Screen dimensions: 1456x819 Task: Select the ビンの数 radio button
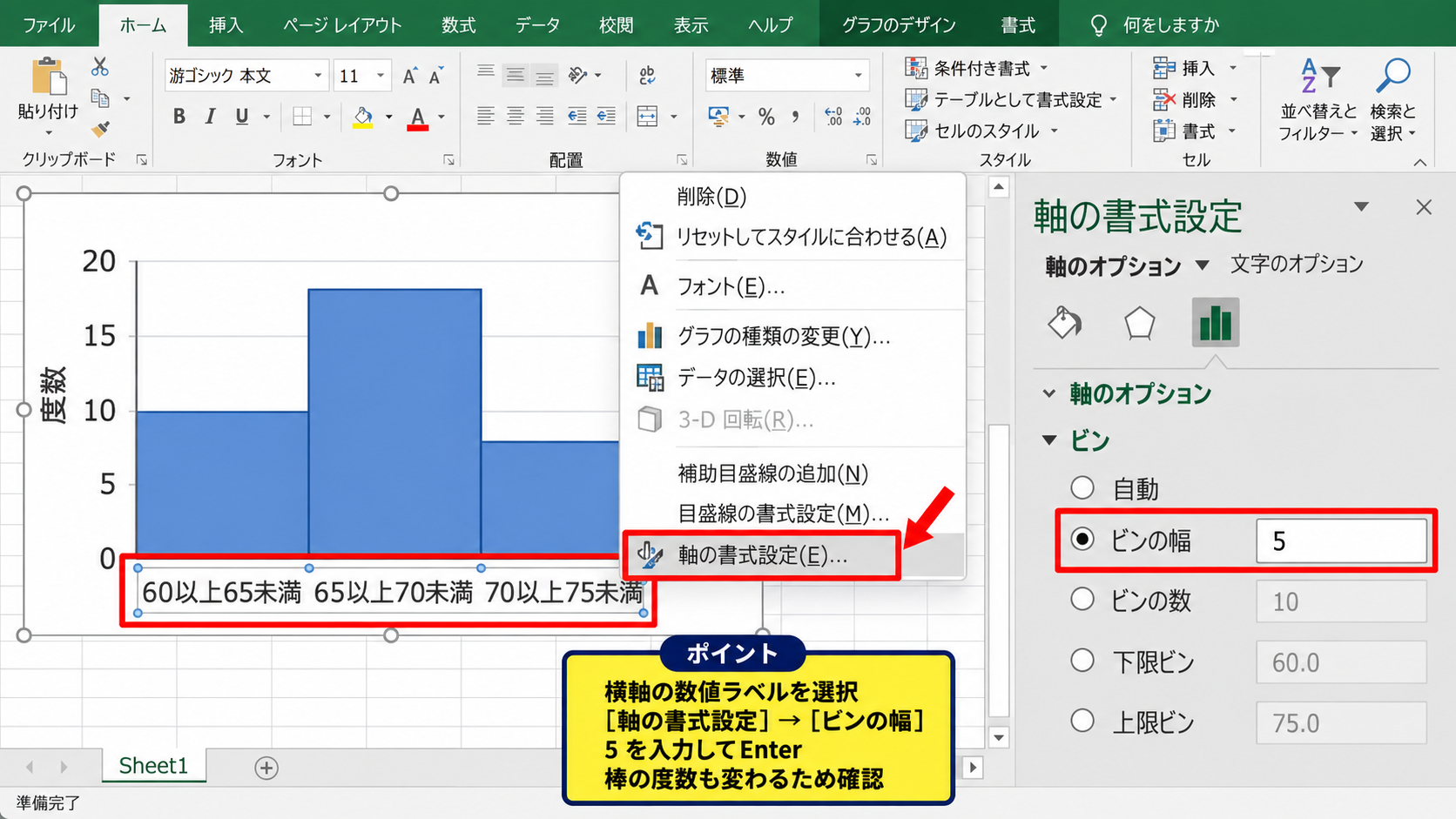[x=1082, y=599]
